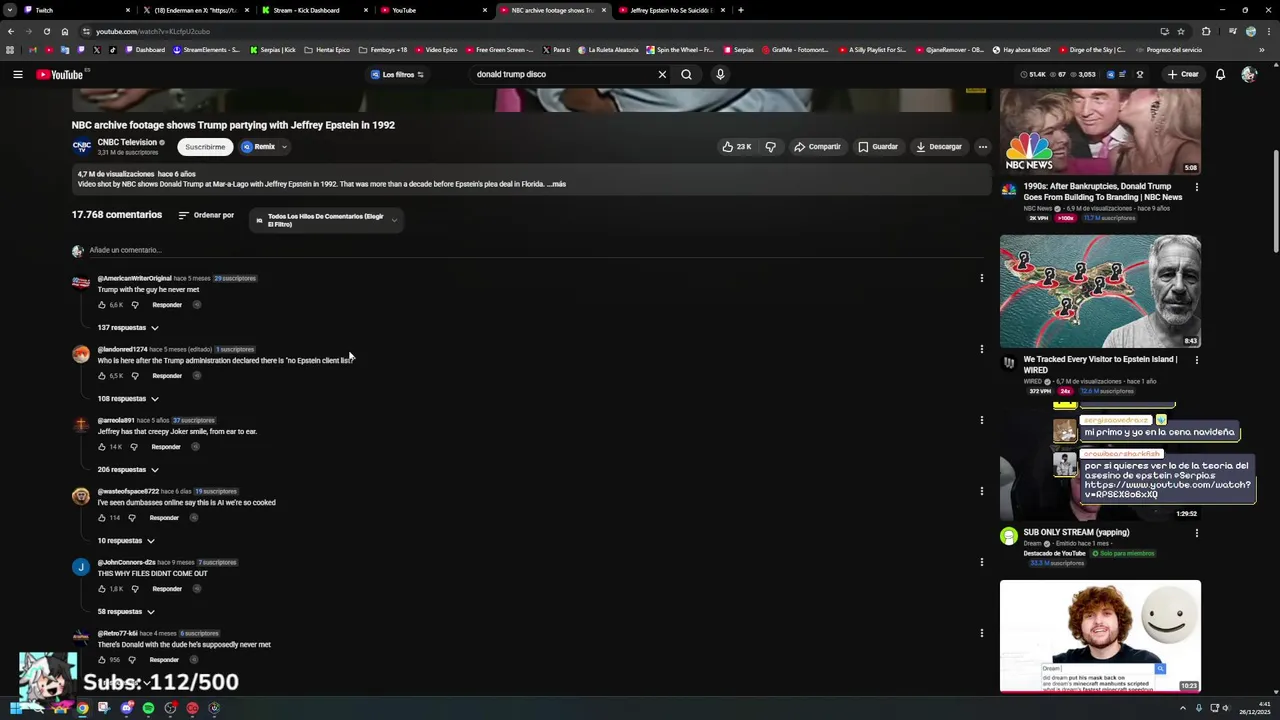Share the video via Compartir
This screenshot has height=720, width=1280.
[817, 147]
